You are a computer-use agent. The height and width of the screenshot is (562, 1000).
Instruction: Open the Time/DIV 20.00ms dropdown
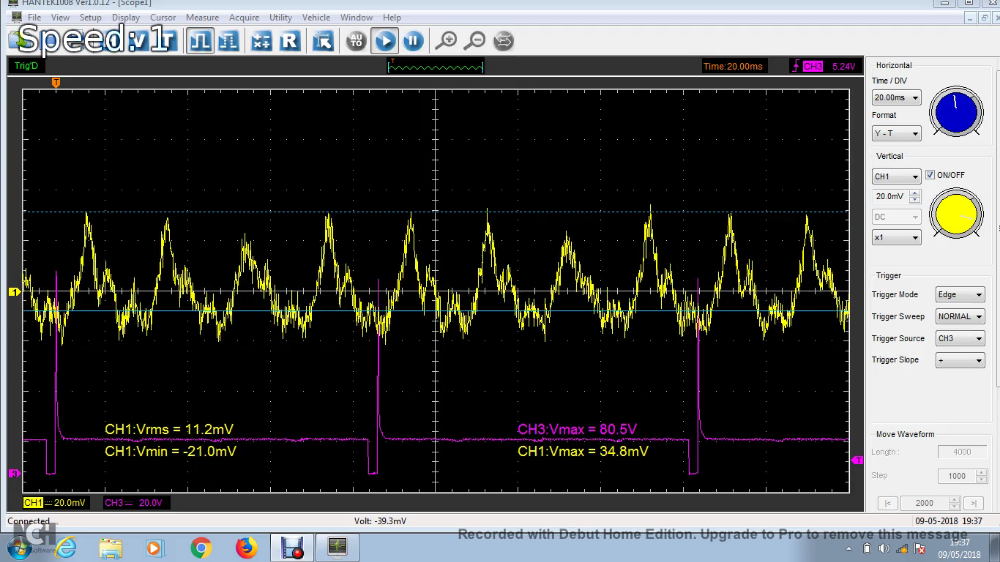[896, 98]
